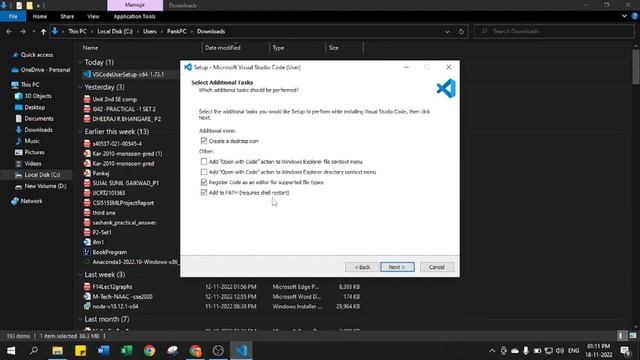Switch to the Share ribbon tab
Viewport: 640px width, 360px height.
67,16
